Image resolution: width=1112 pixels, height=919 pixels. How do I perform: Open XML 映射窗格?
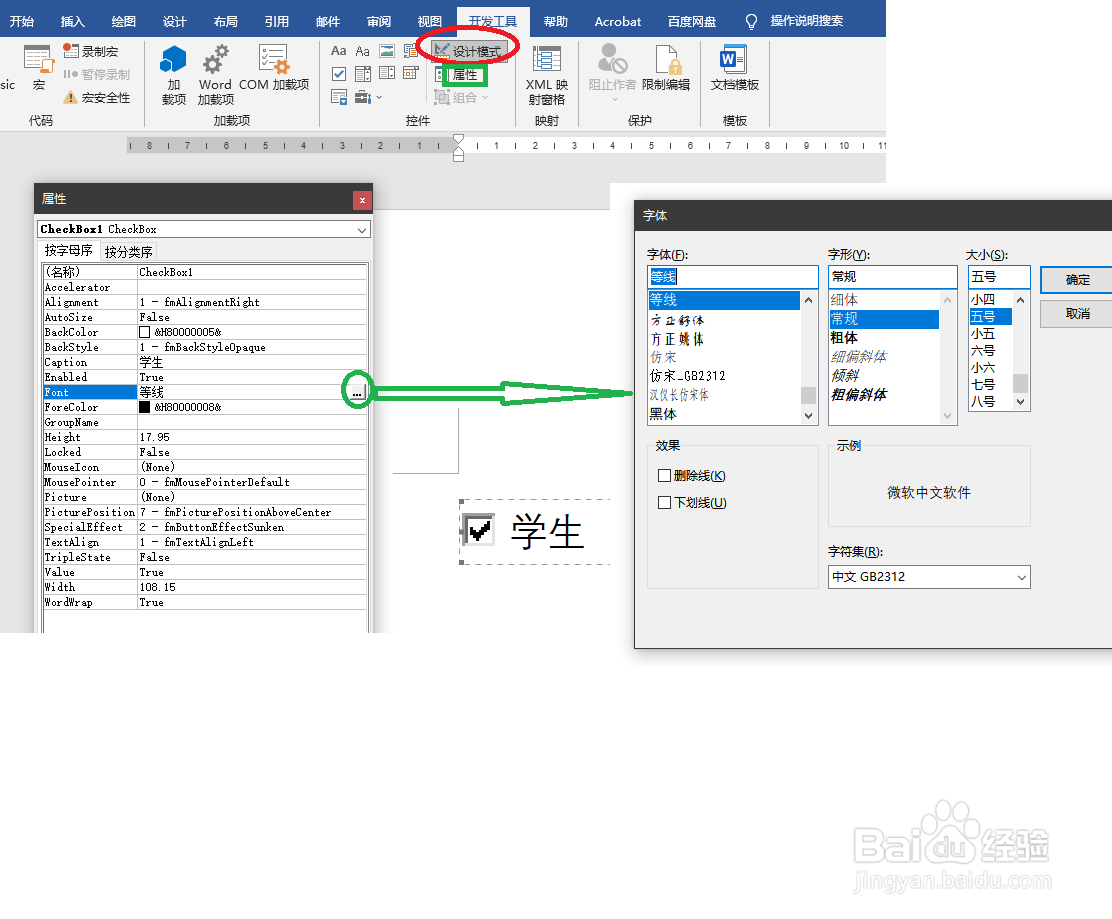[x=546, y=74]
